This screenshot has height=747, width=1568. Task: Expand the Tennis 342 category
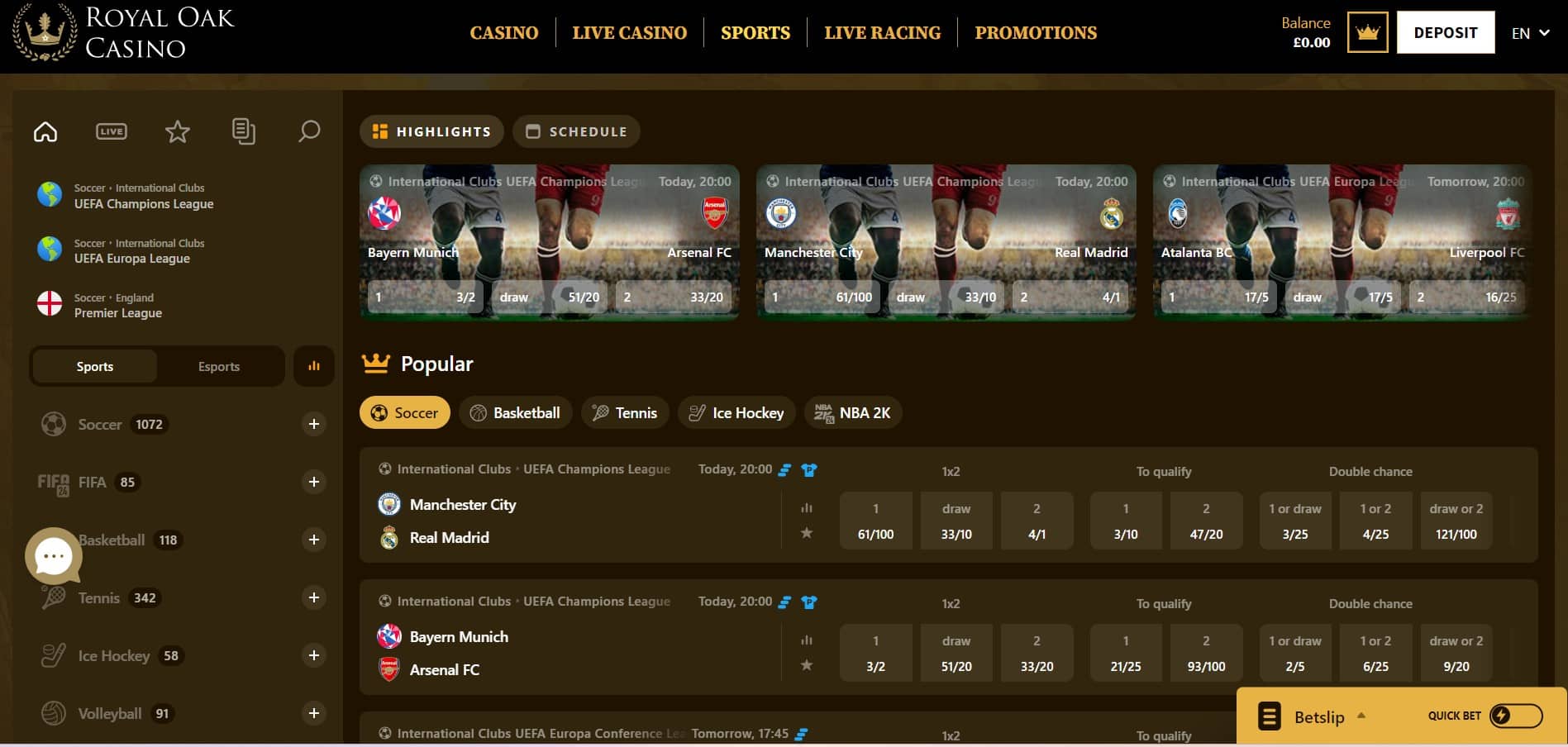314,597
